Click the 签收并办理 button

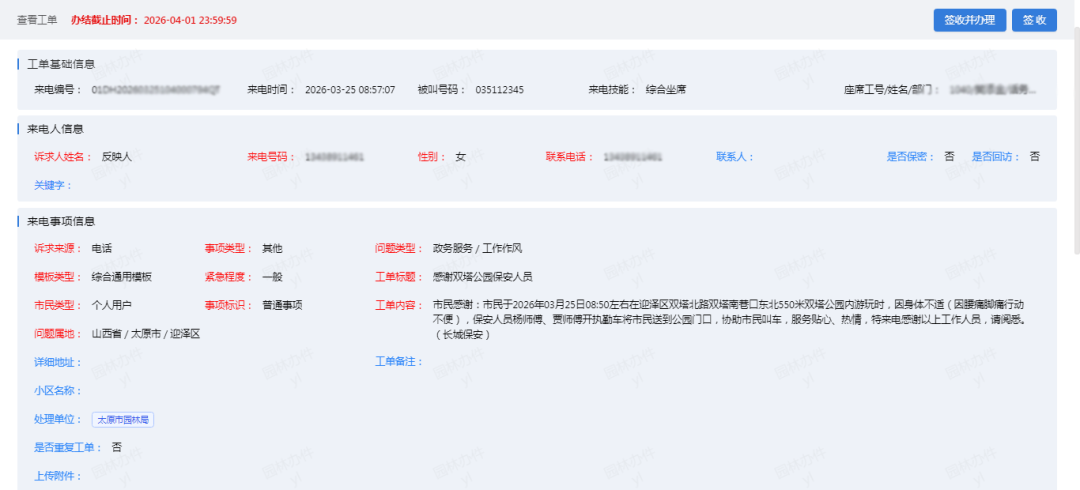pos(970,20)
